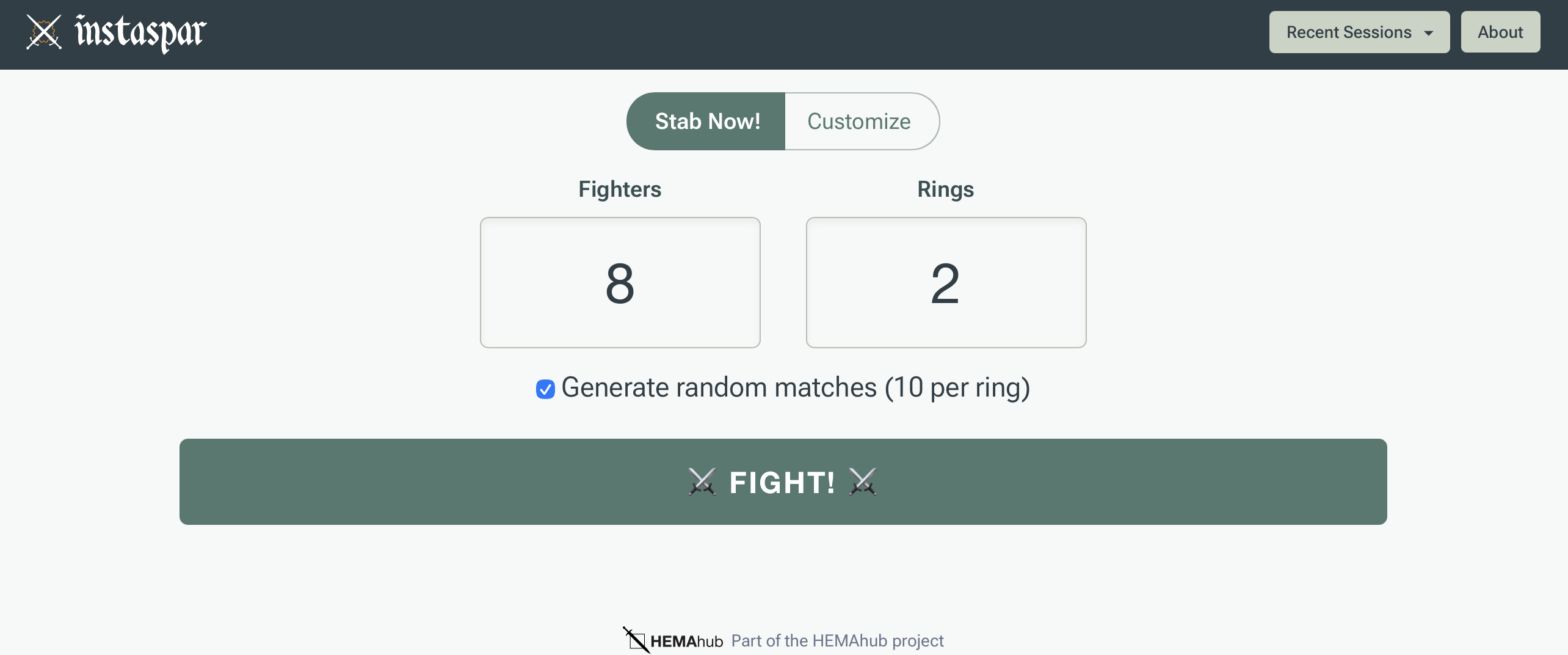Click the instaspar crossed swords logo icon
The width and height of the screenshot is (1568, 655).
[44, 32]
